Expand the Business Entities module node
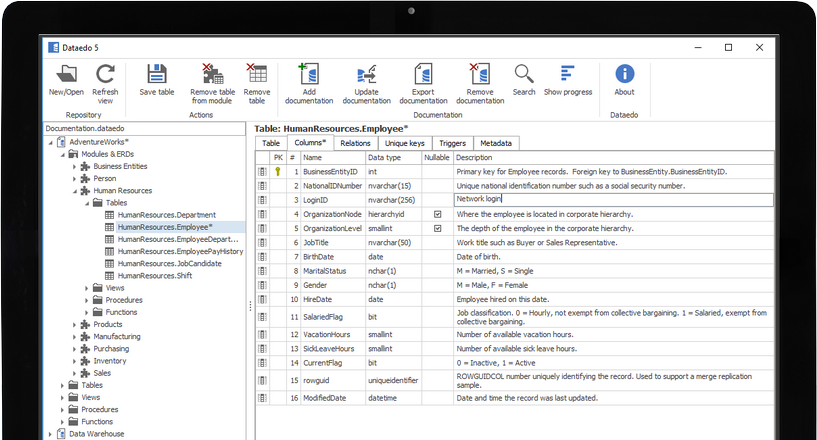Screen dimensions: 817x440 [74, 166]
